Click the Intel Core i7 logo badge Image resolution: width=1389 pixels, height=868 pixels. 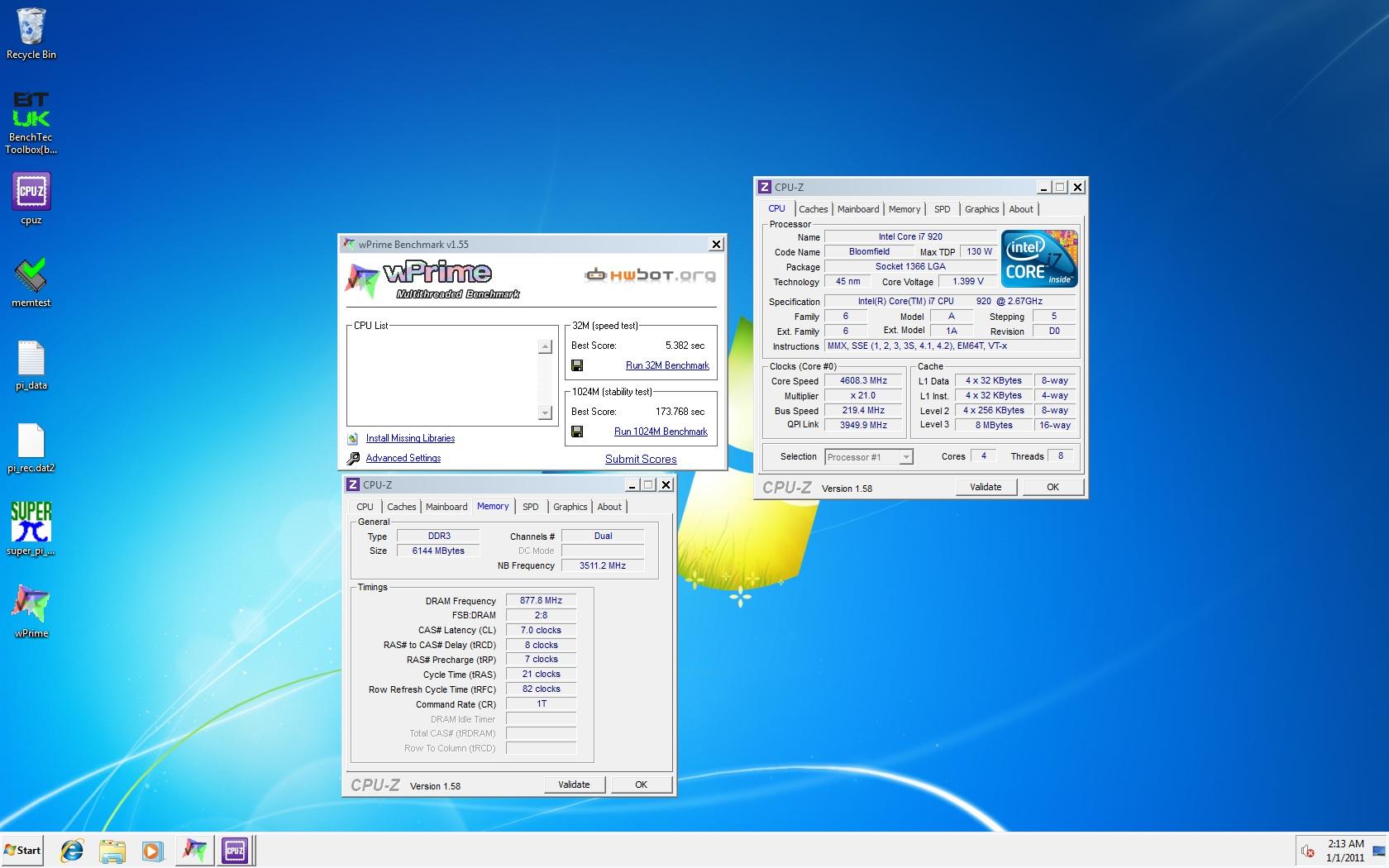point(1039,259)
